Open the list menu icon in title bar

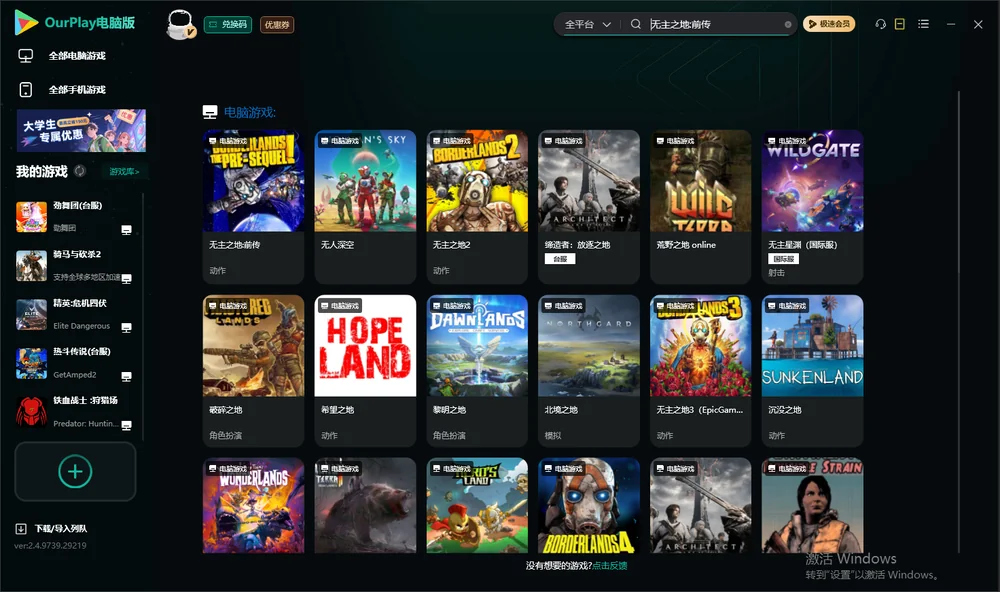coord(923,24)
